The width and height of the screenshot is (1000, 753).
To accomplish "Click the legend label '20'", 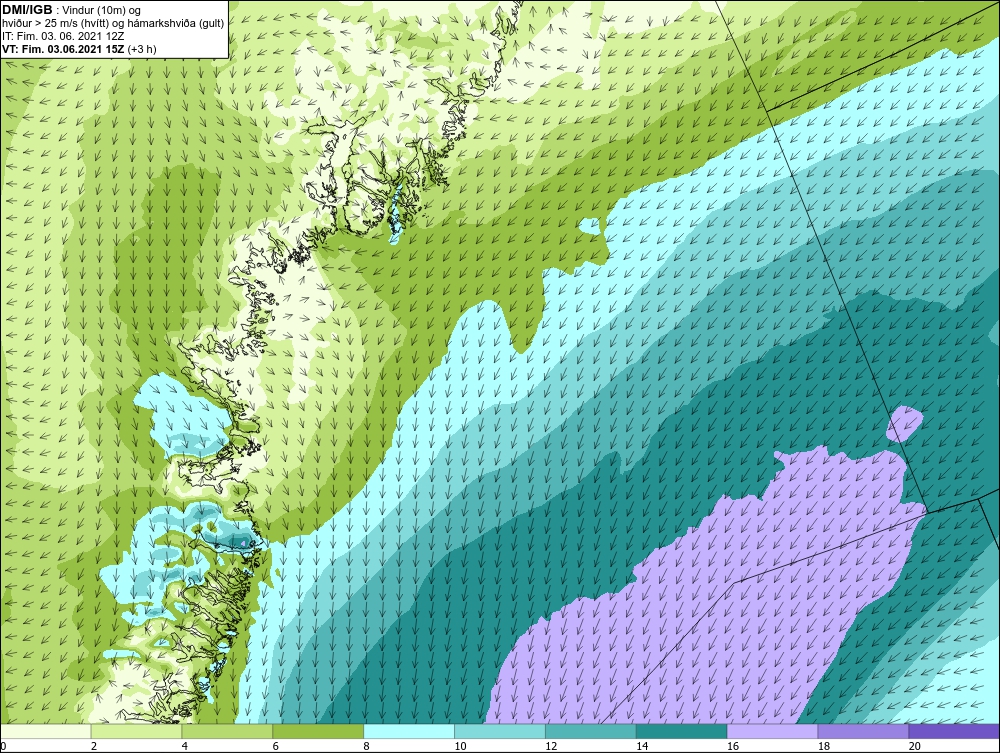I will pos(915,746).
